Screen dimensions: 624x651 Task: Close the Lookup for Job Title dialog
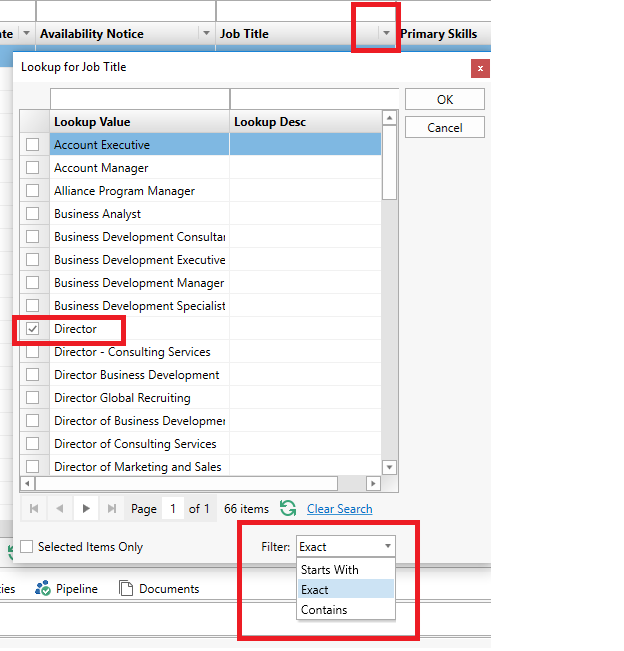[480, 69]
